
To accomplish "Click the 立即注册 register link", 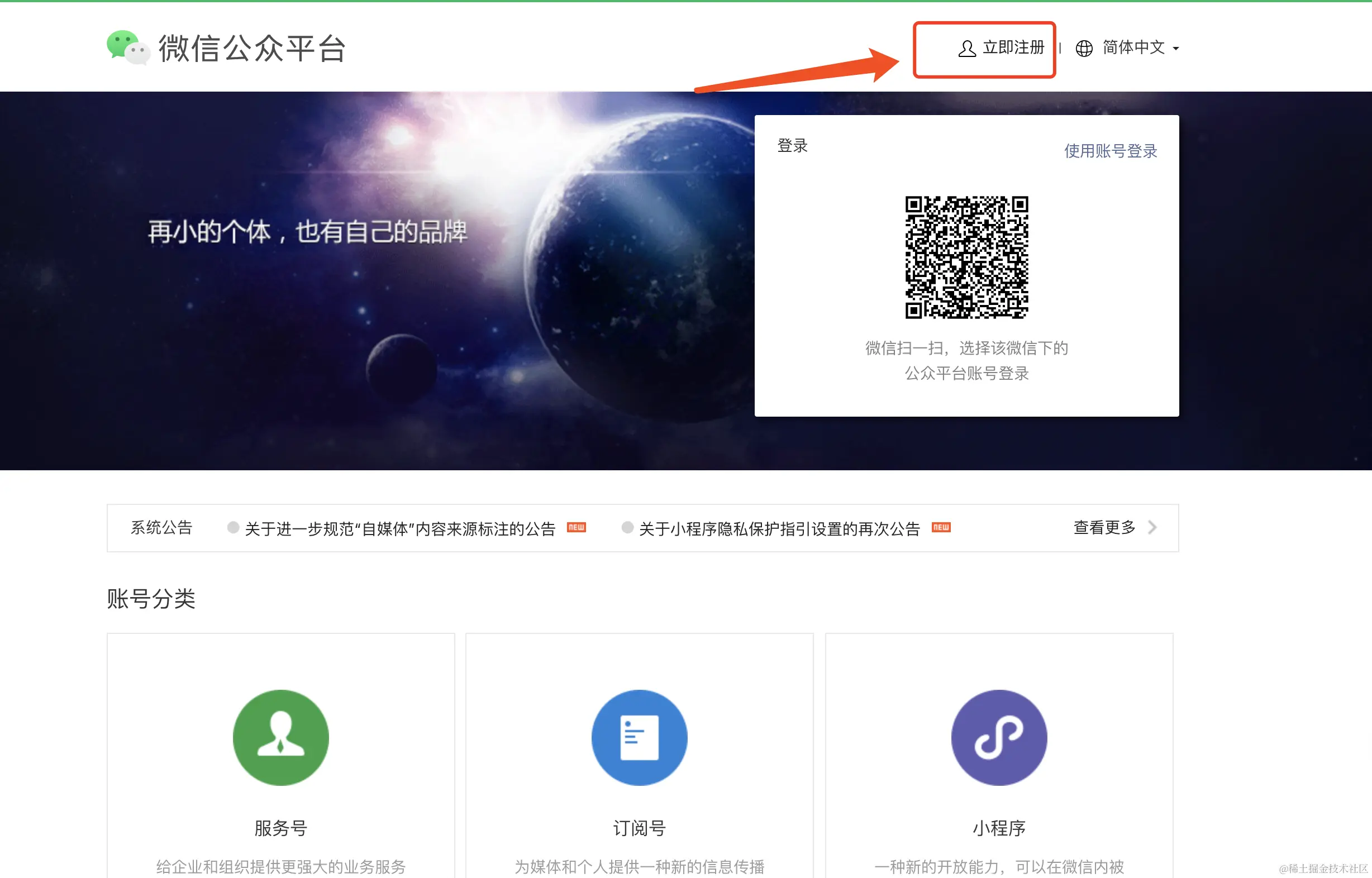I will [x=1013, y=48].
